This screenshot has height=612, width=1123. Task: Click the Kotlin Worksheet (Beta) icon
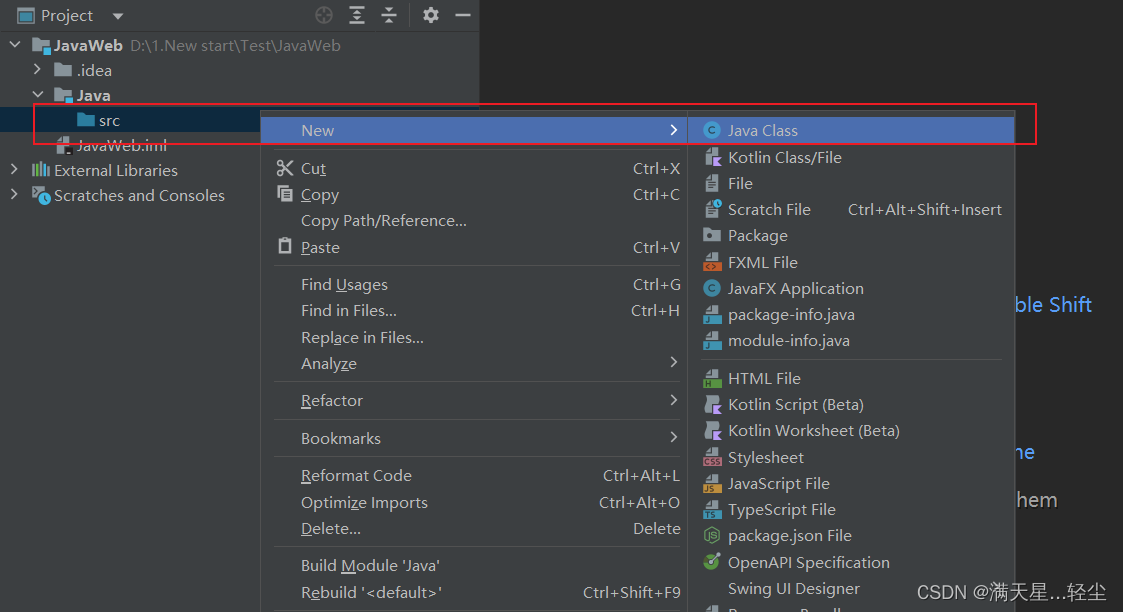coord(712,430)
